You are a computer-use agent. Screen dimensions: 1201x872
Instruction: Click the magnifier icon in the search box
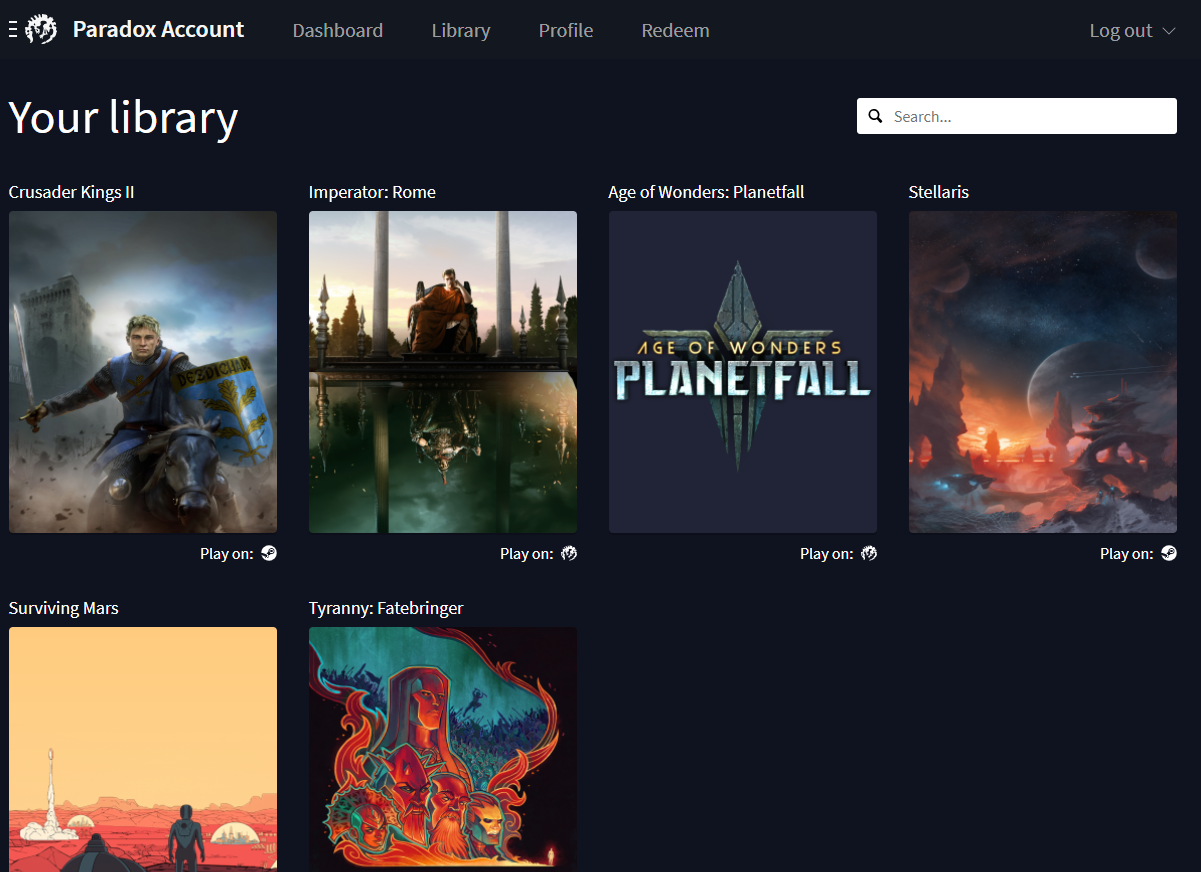(x=875, y=116)
